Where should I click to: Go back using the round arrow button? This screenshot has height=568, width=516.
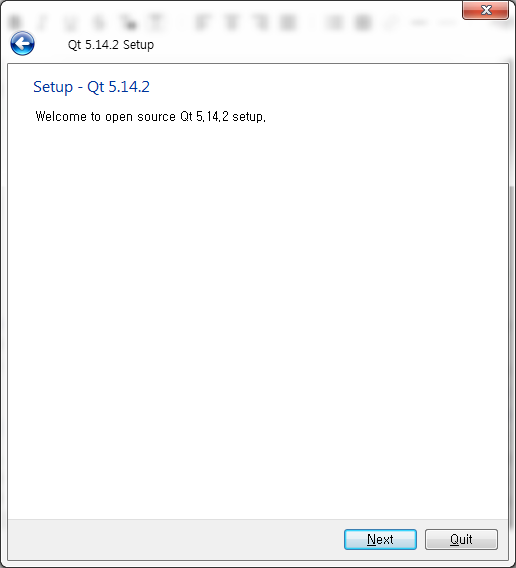pos(22,43)
